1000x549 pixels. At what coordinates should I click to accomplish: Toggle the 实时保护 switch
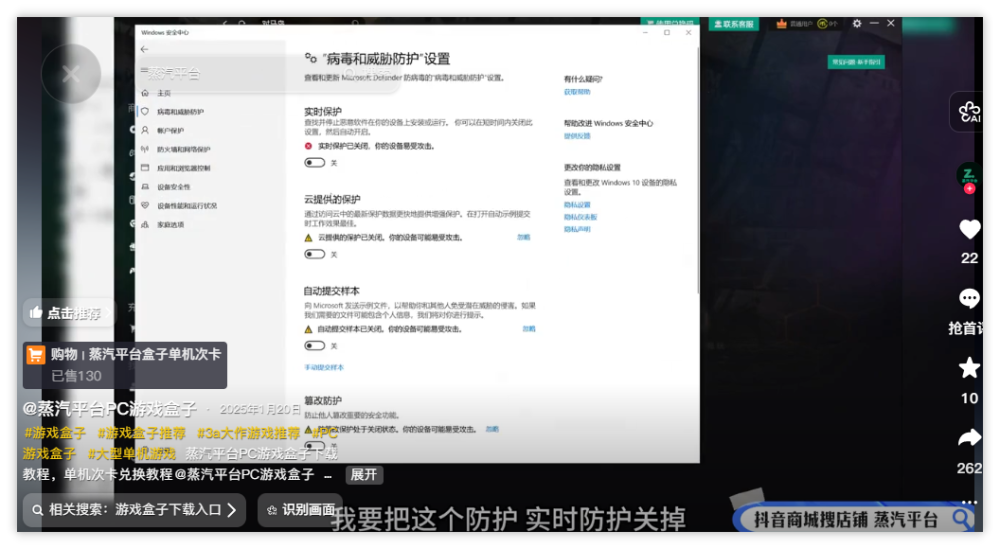(x=314, y=163)
